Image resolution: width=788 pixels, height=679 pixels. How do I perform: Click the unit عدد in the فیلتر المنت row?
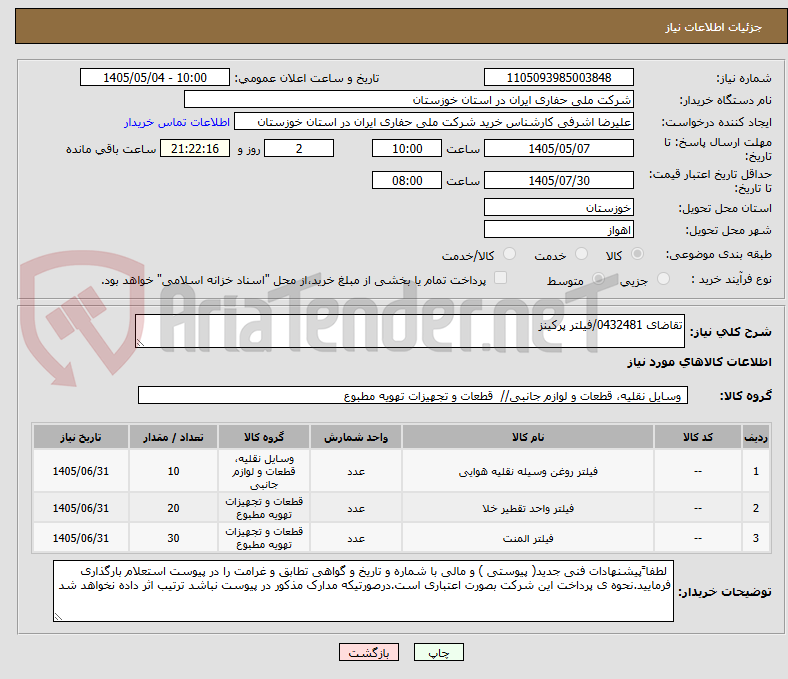(356, 538)
